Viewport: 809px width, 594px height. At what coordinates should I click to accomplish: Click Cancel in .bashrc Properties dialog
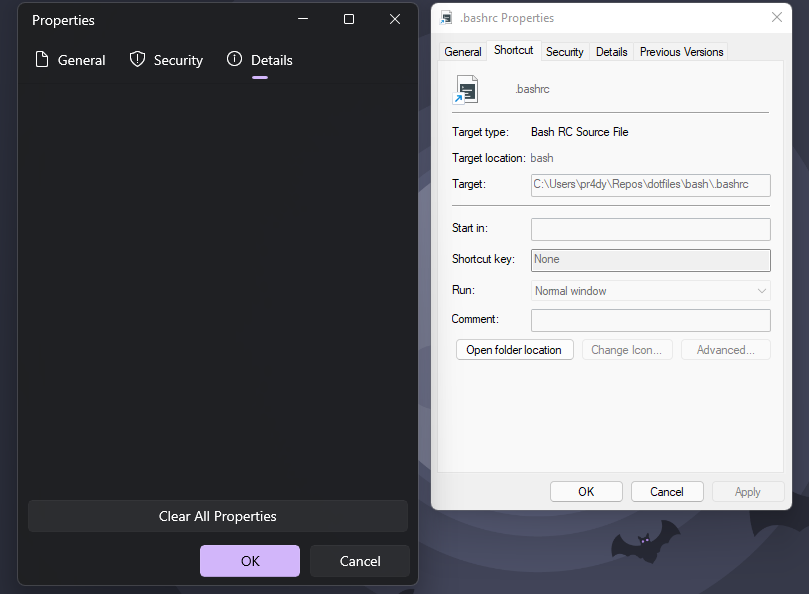point(667,492)
